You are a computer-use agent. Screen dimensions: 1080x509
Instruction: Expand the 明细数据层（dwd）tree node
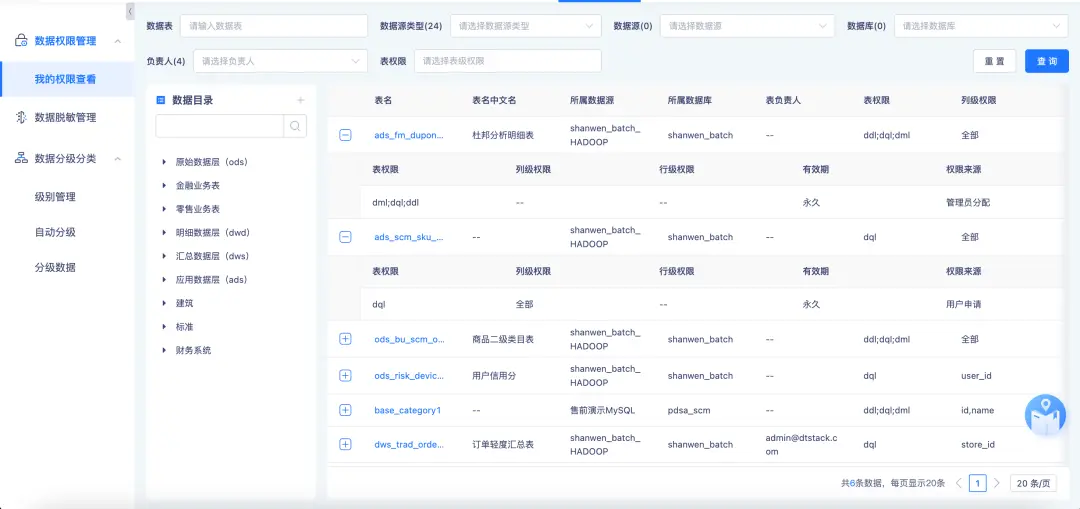(164, 232)
